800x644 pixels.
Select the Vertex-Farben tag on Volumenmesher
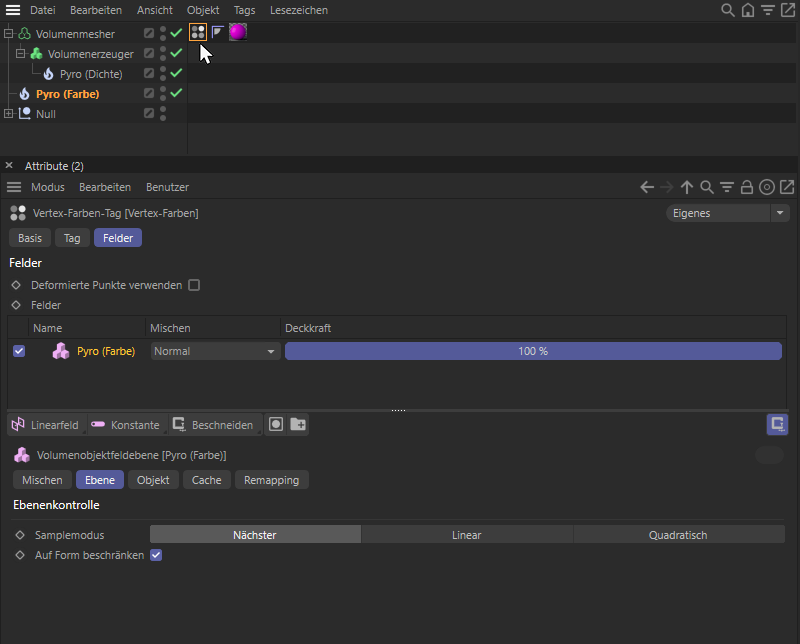[x=198, y=32]
